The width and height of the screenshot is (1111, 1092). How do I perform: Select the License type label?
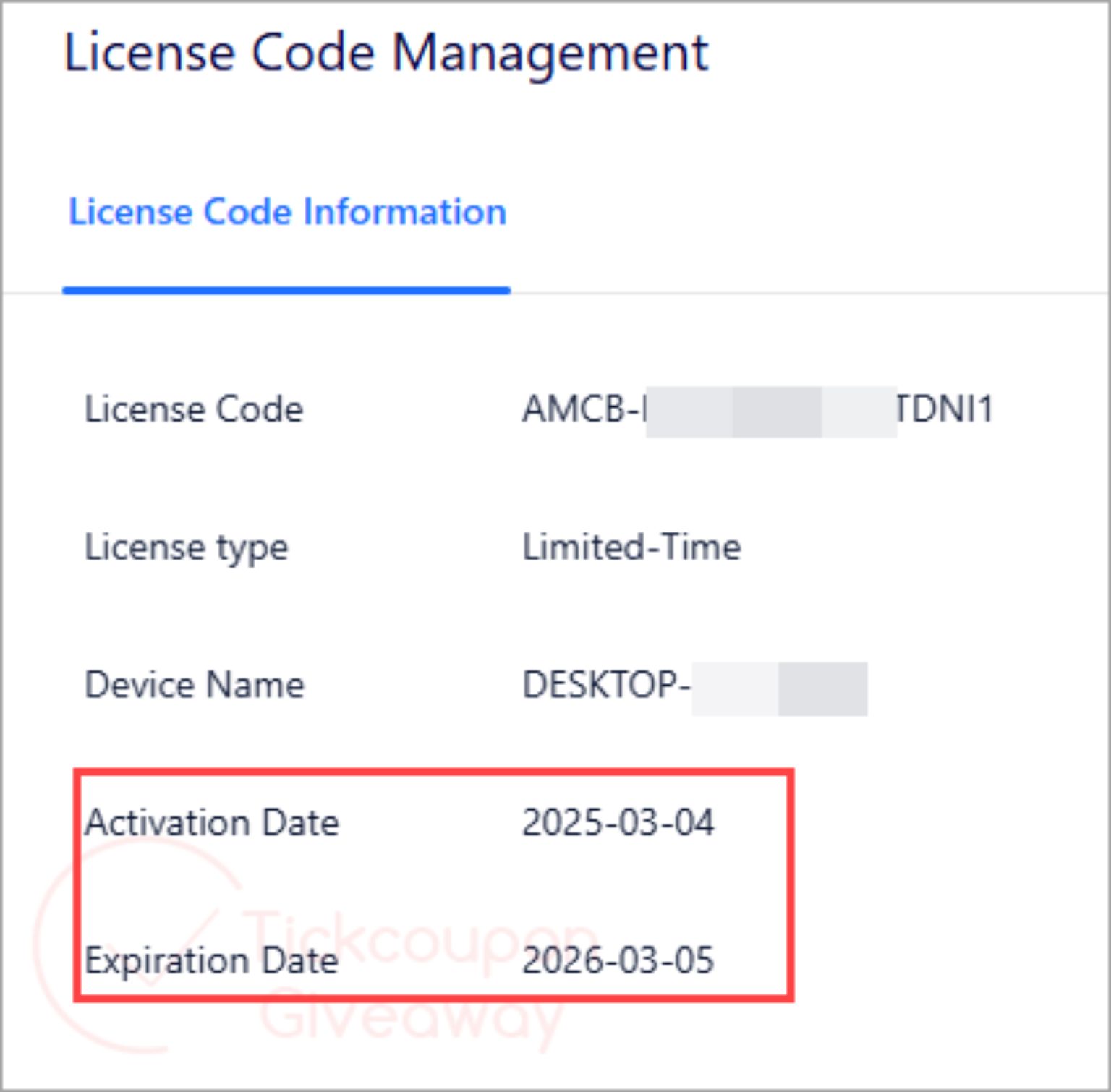pyautogui.click(x=185, y=547)
